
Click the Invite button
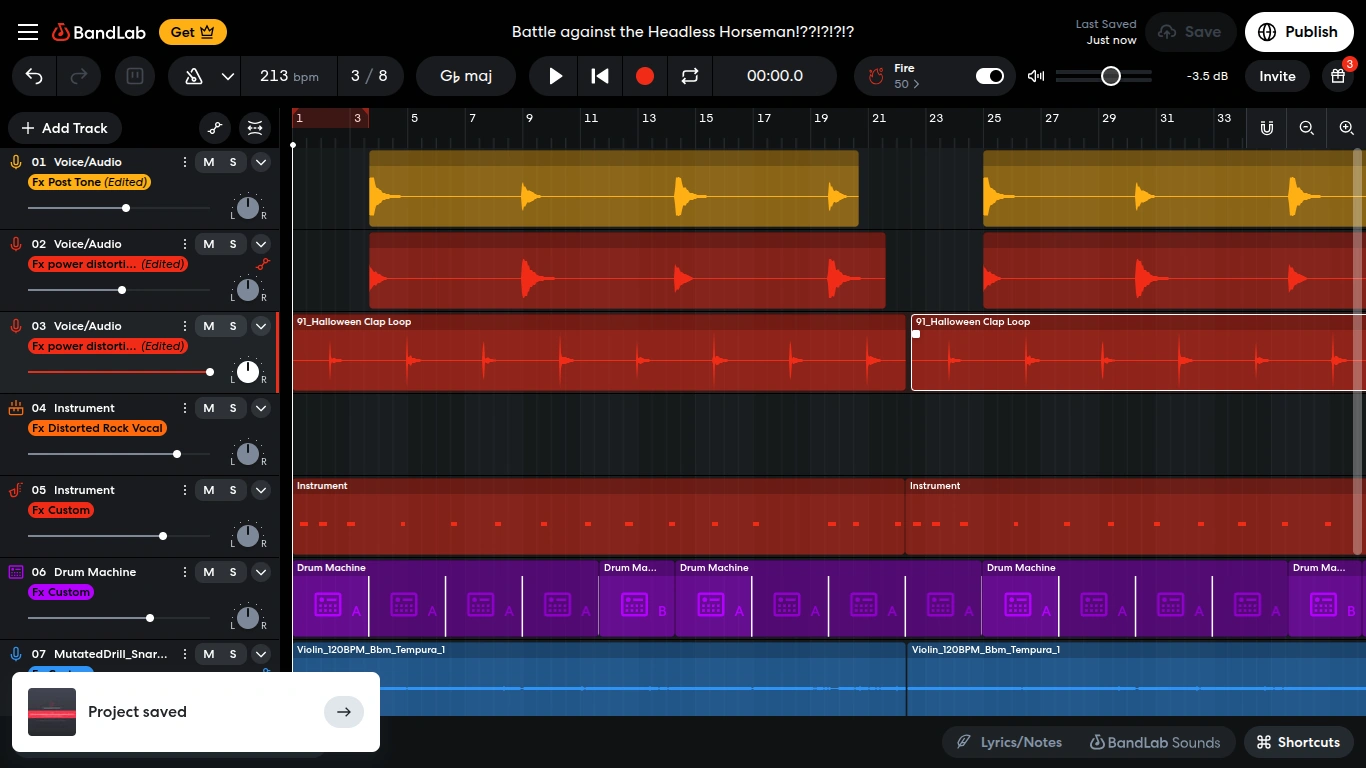pyautogui.click(x=1276, y=76)
